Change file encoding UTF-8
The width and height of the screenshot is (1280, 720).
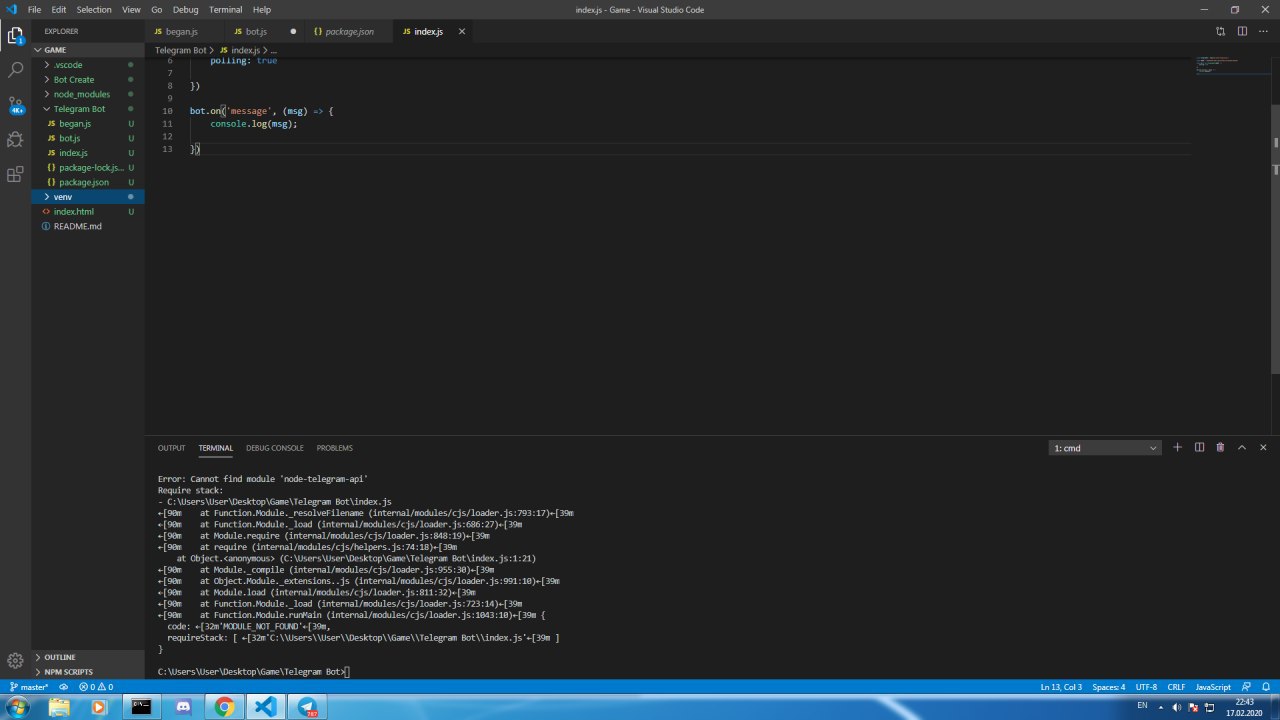click(x=1146, y=687)
